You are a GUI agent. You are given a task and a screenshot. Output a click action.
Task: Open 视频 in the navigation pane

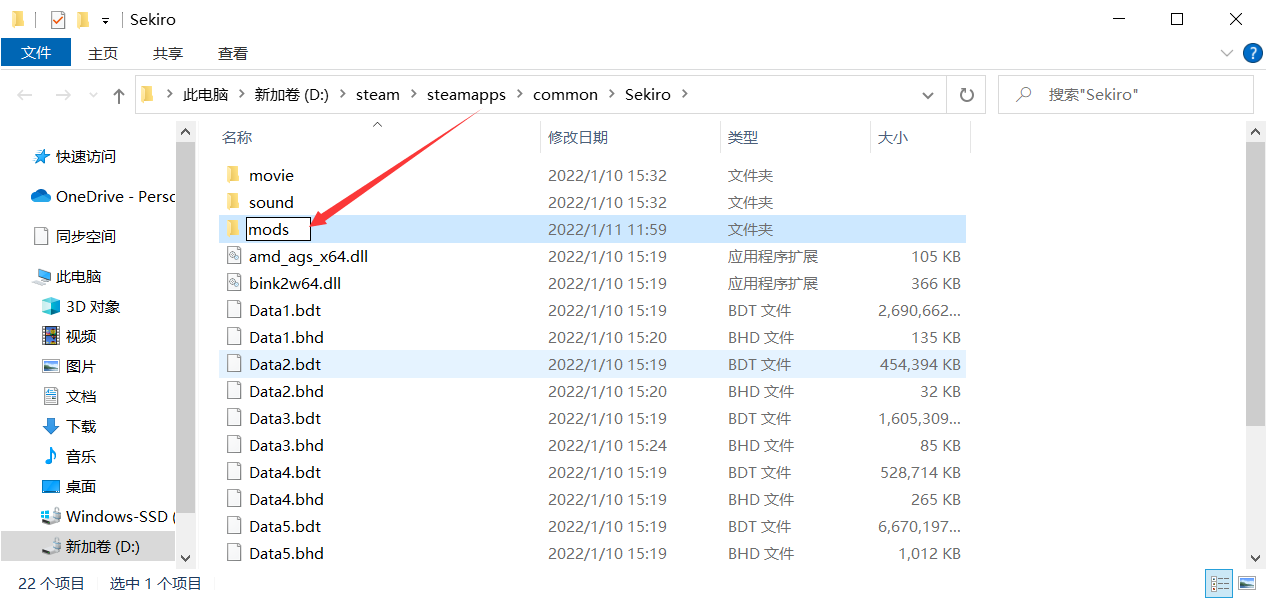(81, 336)
